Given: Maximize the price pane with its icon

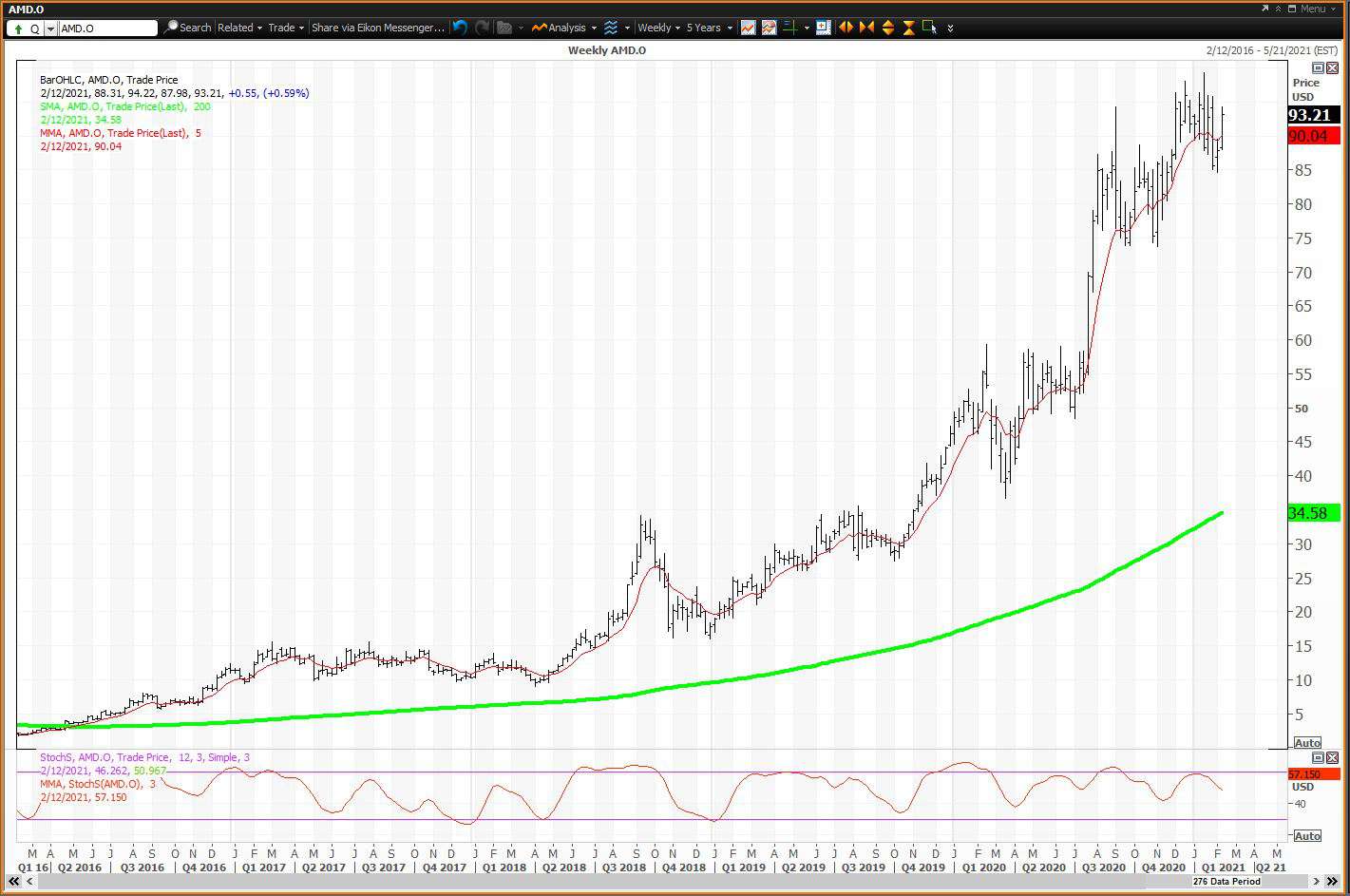Looking at the screenshot, I should click(x=1318, y=67).
